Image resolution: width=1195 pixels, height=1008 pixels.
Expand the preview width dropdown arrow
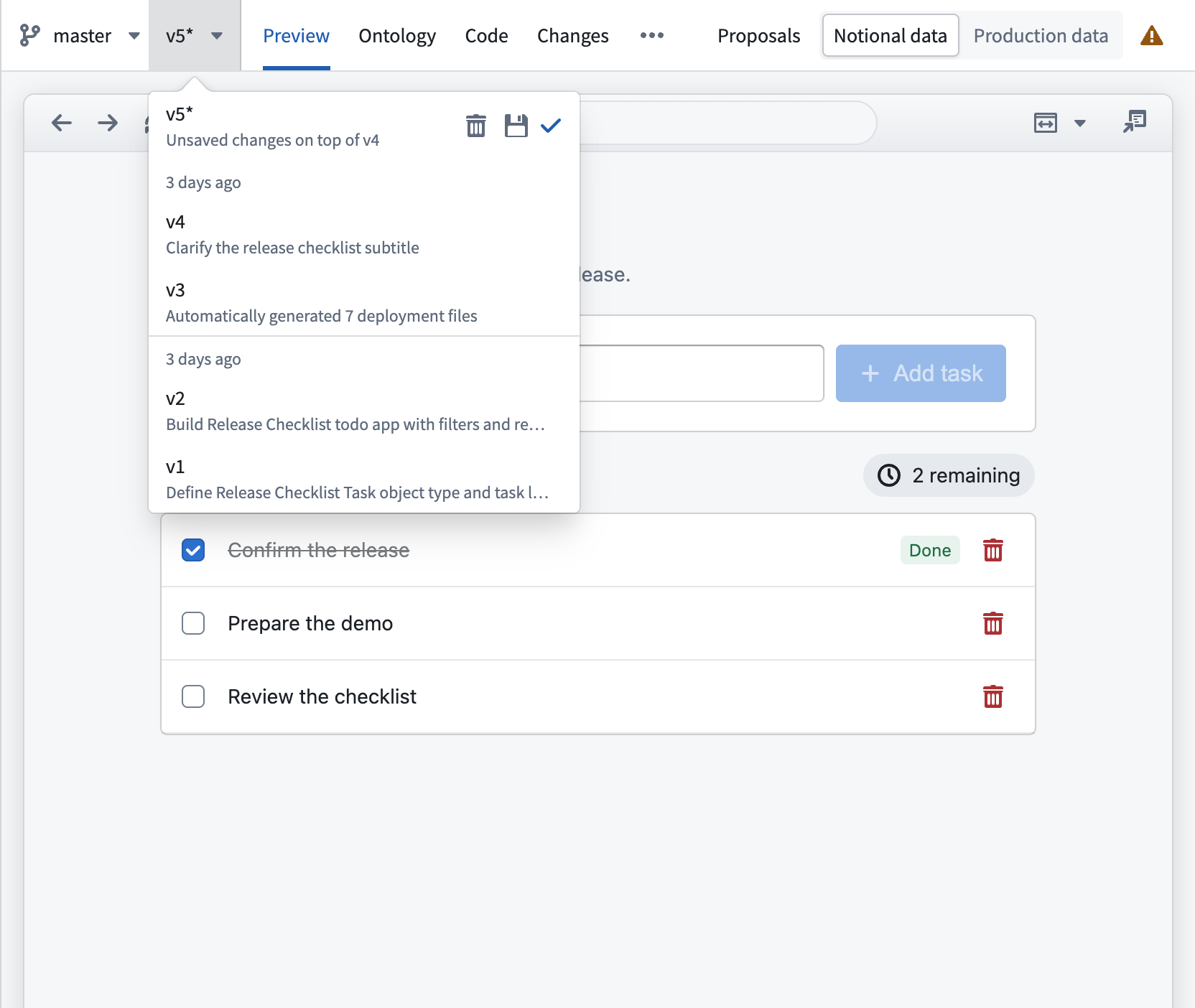click(1079, 123)
